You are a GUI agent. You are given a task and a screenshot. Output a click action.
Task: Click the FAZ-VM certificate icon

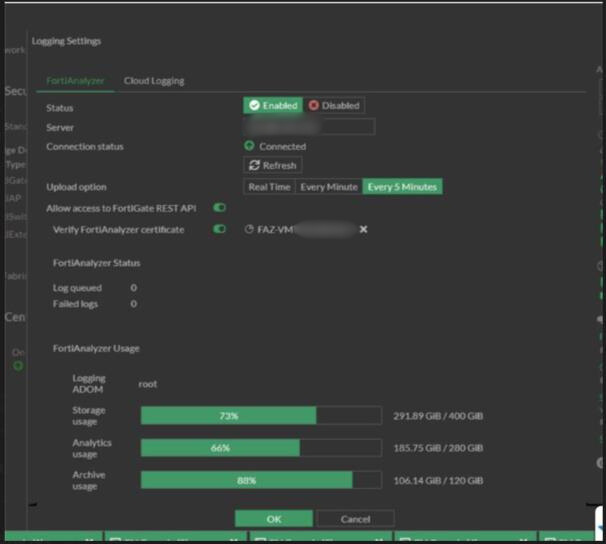249,229
